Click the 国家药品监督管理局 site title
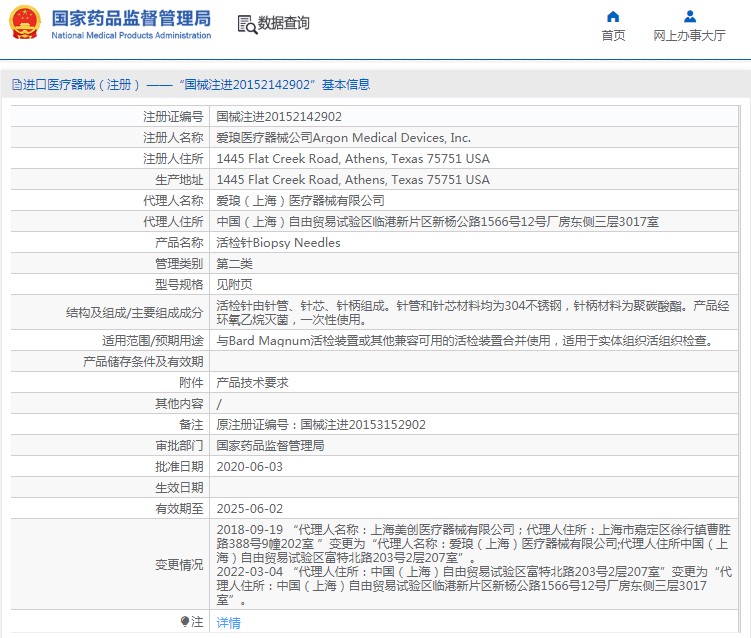 pyautogui.click(x=130, y=19)
